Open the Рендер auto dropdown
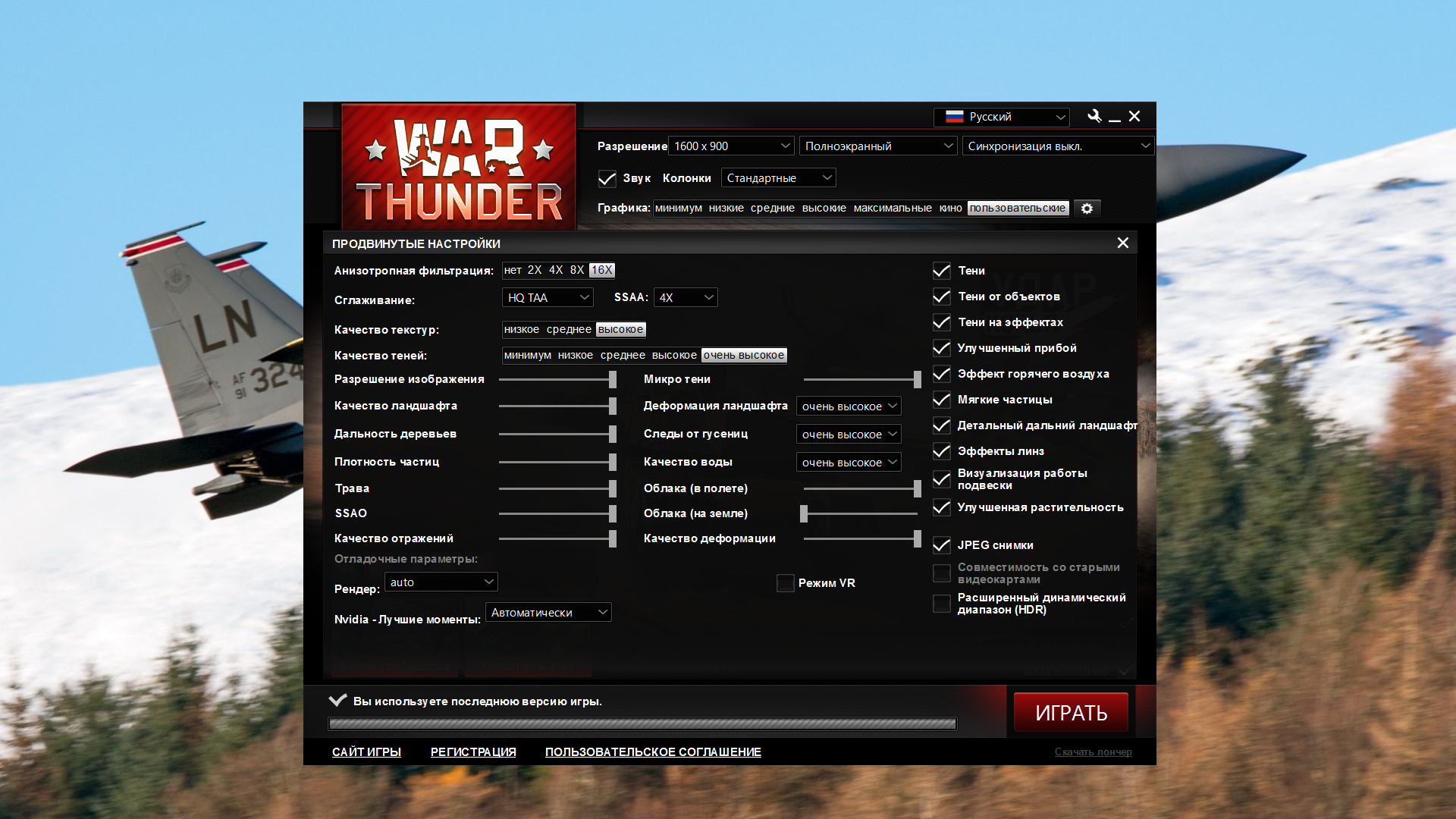 click(441, 582)
